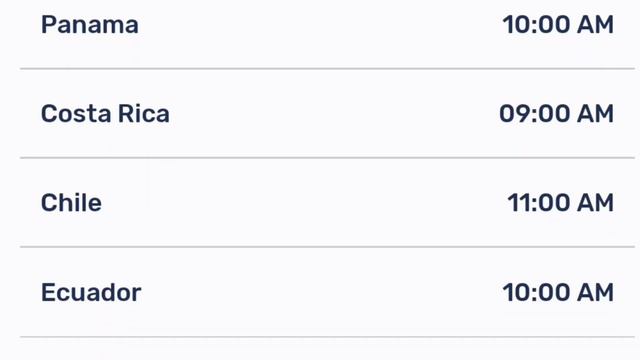Click Chile's 11:00 AM time
Image resolution: width=640 pixels, height=360 pixels.
(x=560, y=203)
